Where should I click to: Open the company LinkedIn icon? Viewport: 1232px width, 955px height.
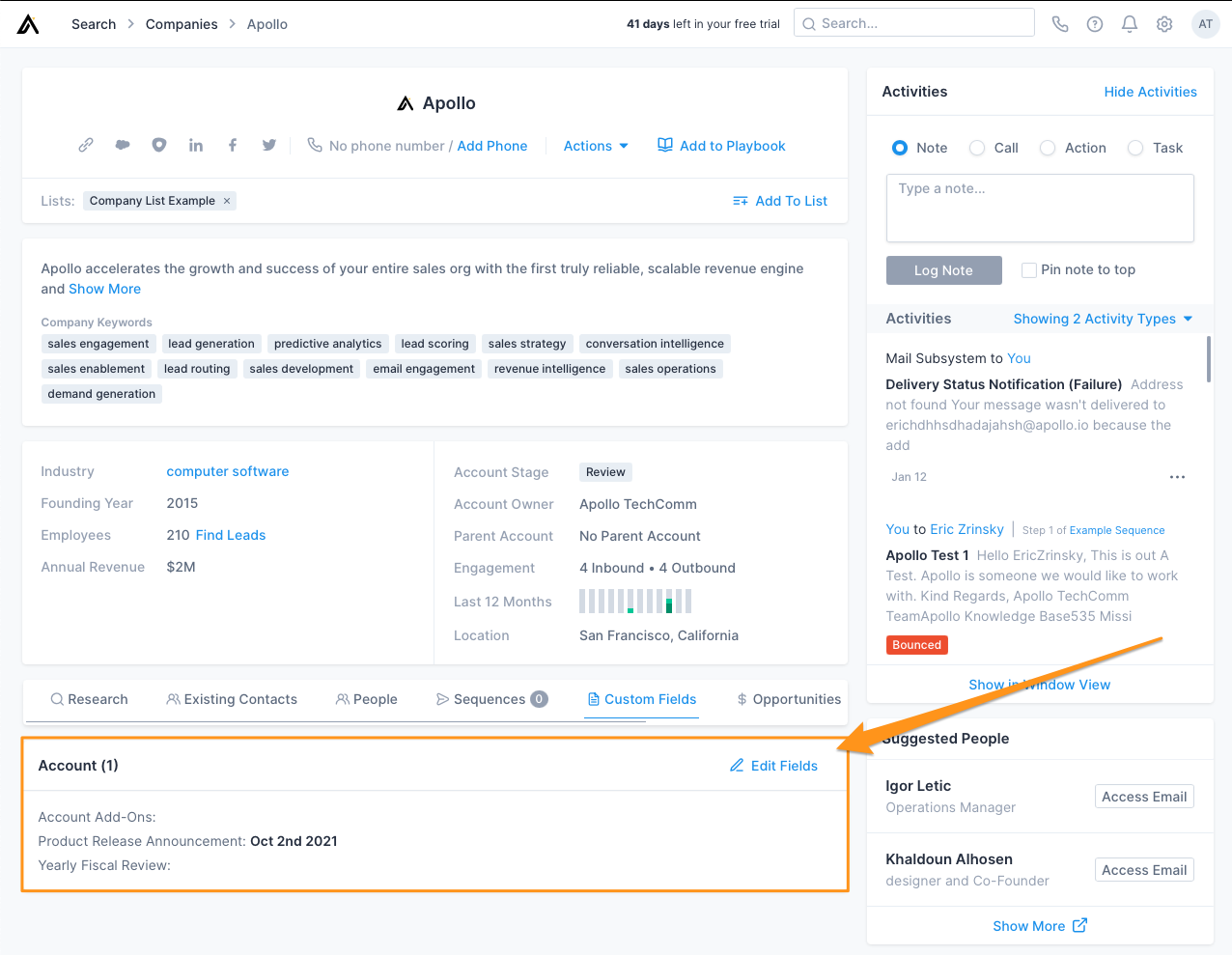pyautogui.click(x=196, y=145)
